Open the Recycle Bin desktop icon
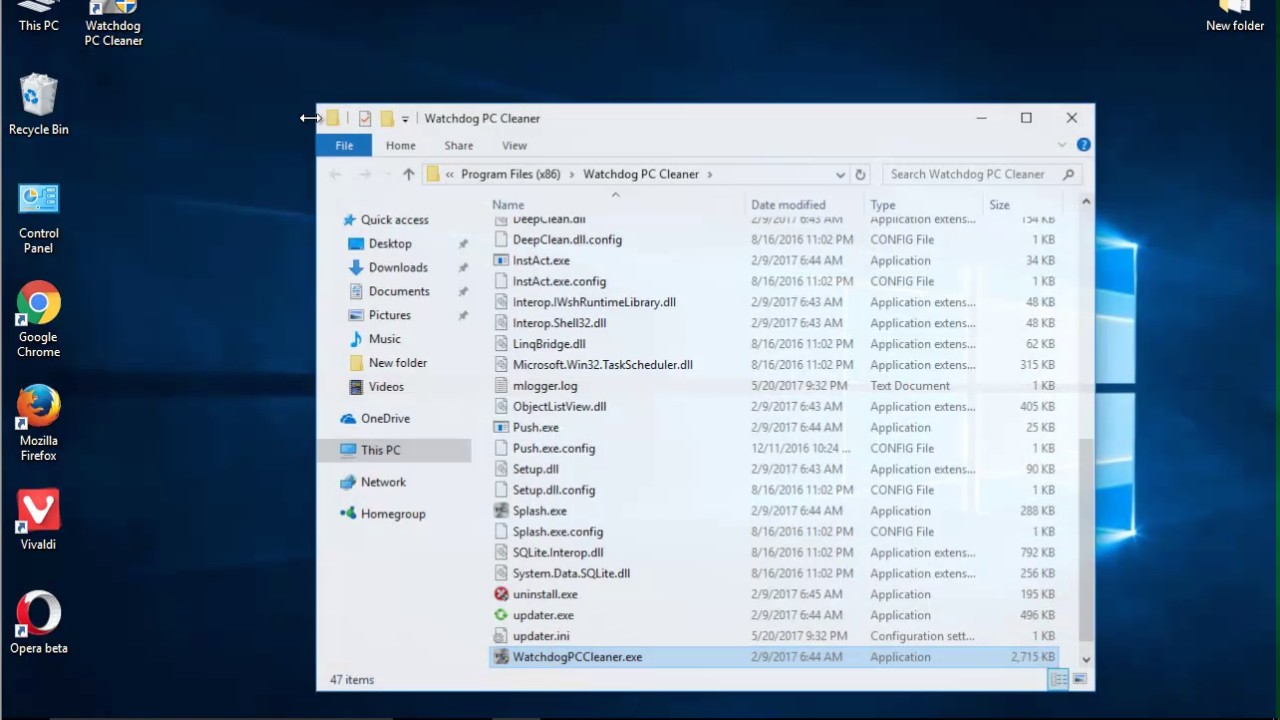 (x=38, y=104)
